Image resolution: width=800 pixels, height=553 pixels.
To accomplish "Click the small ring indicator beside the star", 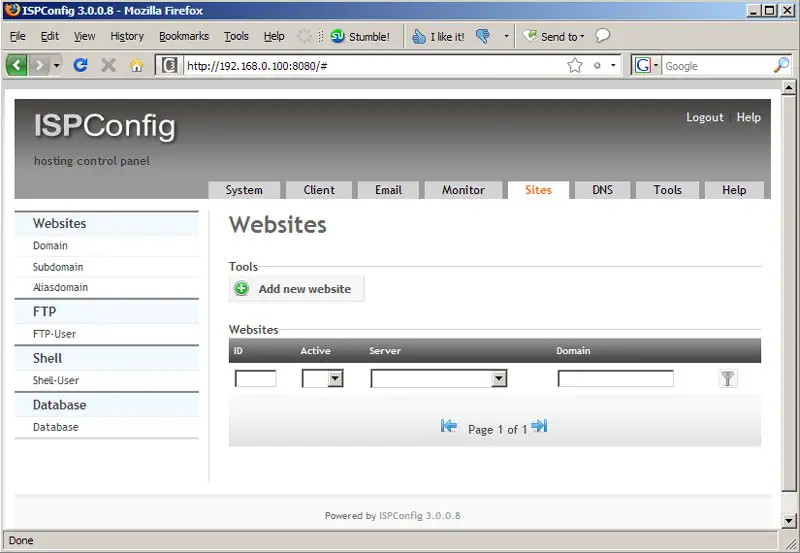I will coord(597,65).
